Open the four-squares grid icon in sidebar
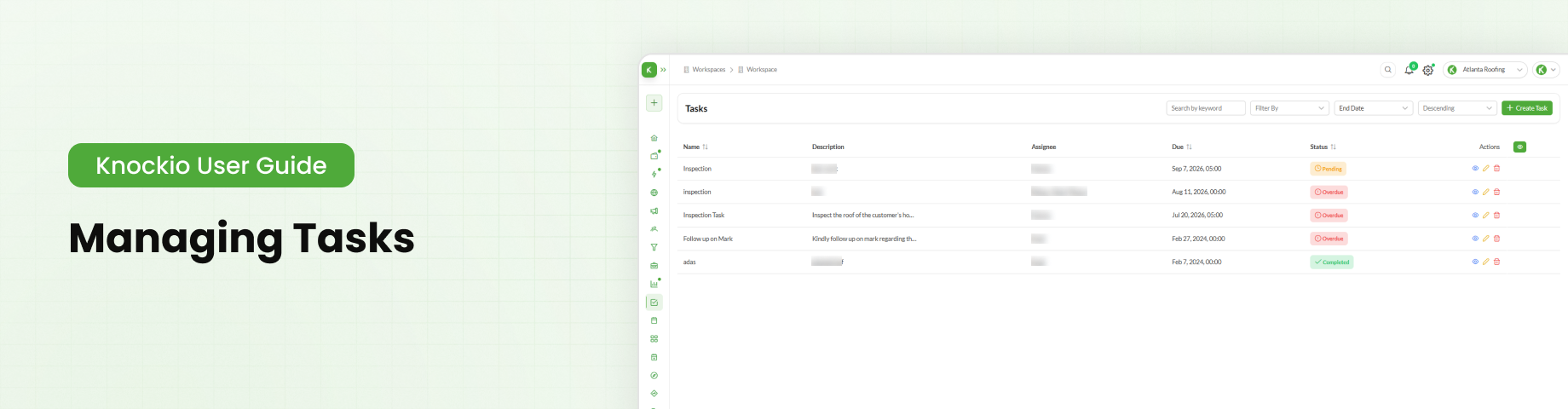Screen dimensions: 1568x409 click(654, 339)
